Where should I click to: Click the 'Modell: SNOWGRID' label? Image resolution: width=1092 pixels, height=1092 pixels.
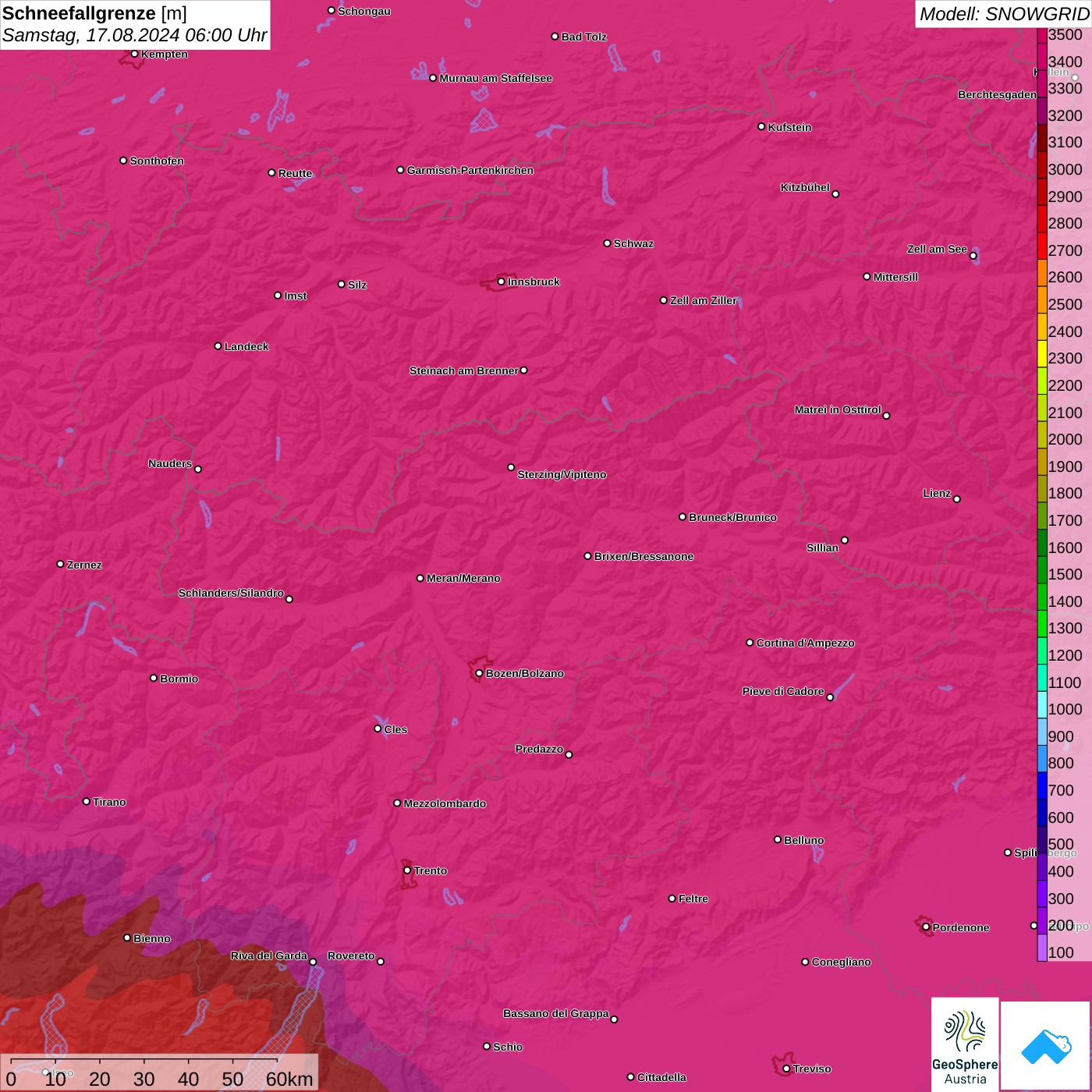1004,13
